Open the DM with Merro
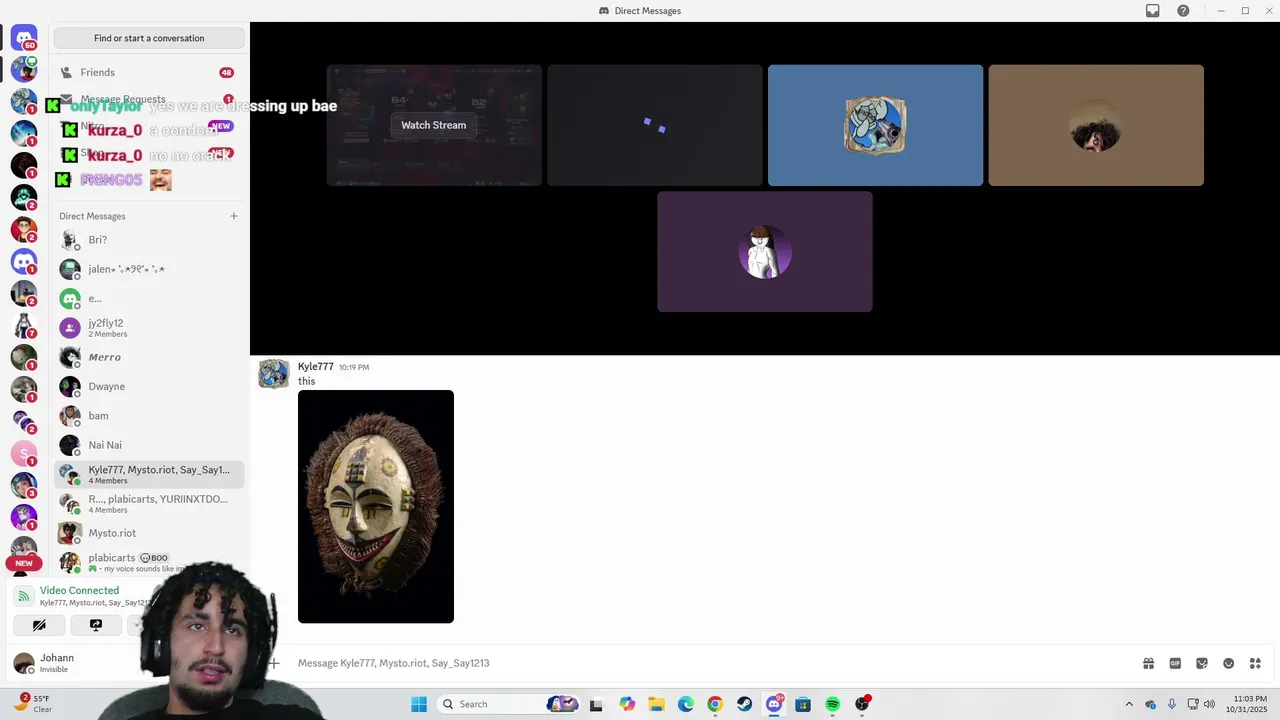The width and height of the screenshot is (1280, 720). click(x=149, y=357)
